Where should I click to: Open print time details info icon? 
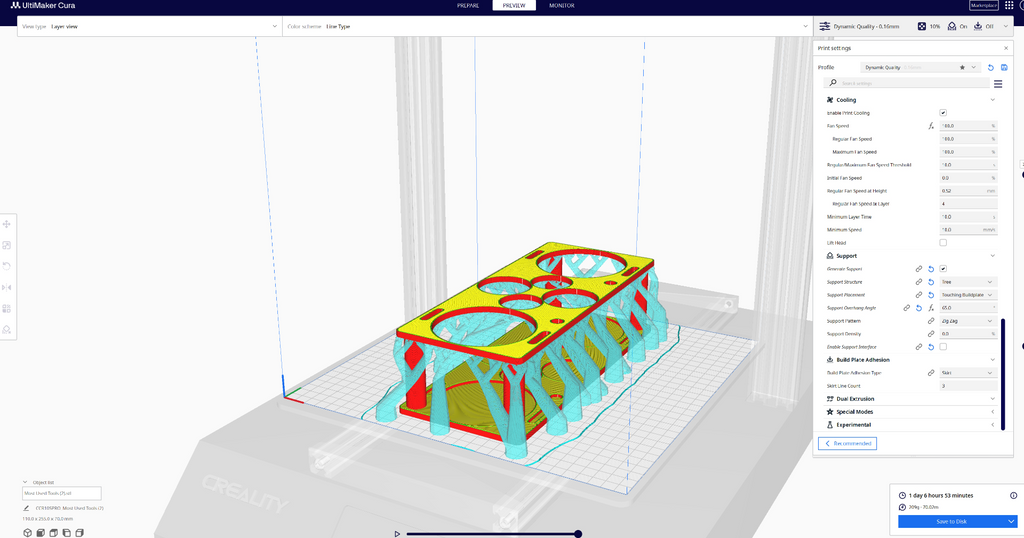point(1014,496)
